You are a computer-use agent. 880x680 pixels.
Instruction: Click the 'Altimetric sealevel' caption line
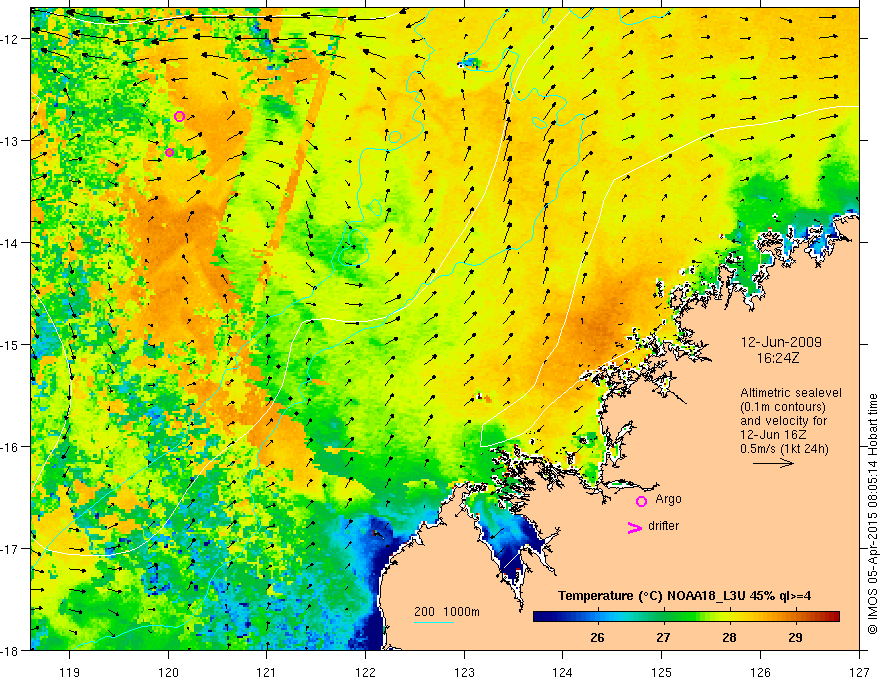791,393
